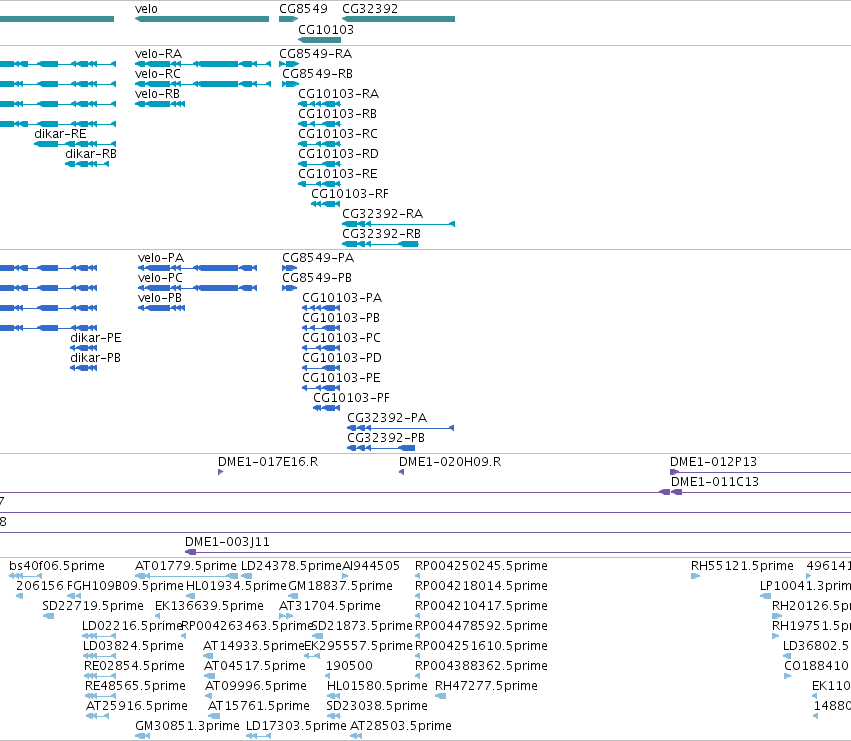Click the GM18837.5prime EST label
Viewport: 851px width, 741px height.
point(340,586)
